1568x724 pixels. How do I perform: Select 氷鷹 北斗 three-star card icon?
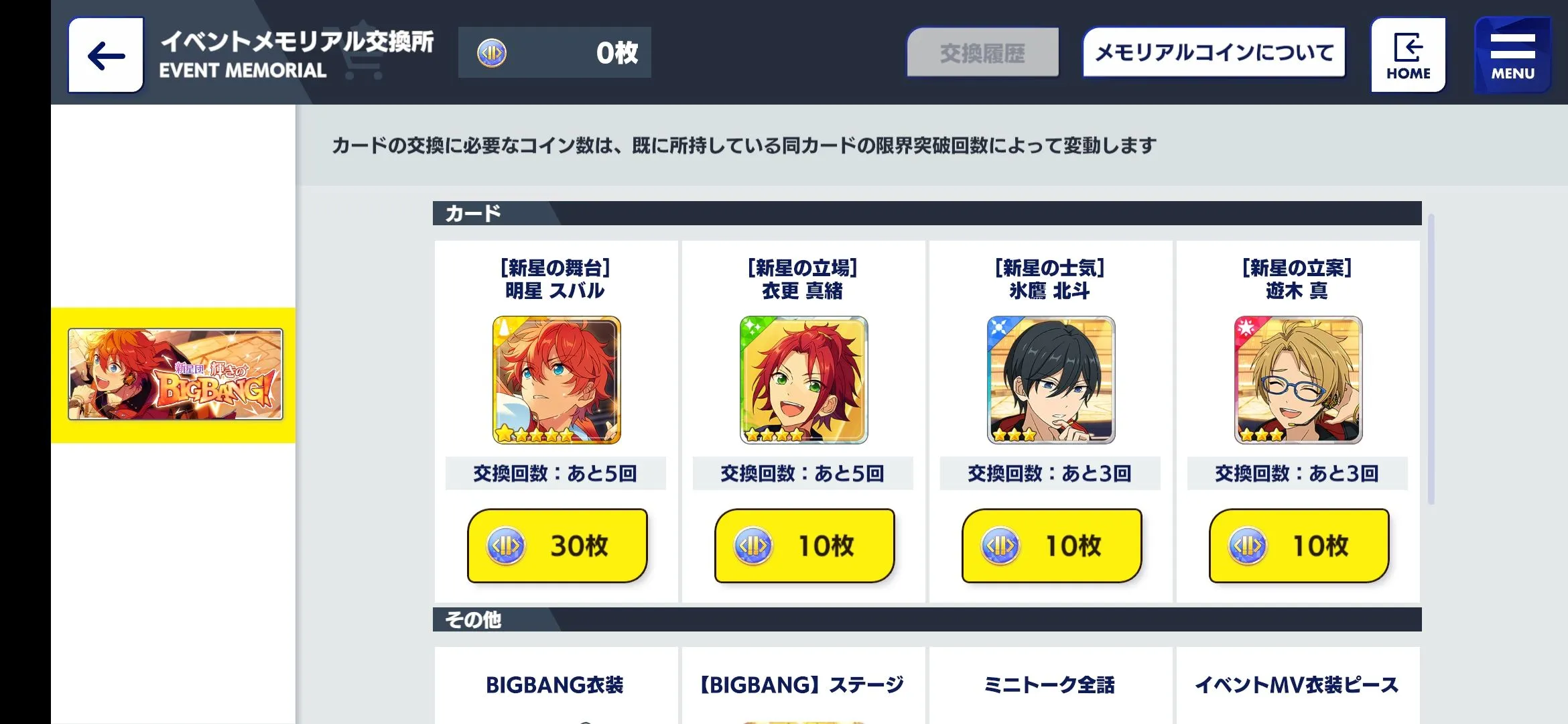point(1051,380)
